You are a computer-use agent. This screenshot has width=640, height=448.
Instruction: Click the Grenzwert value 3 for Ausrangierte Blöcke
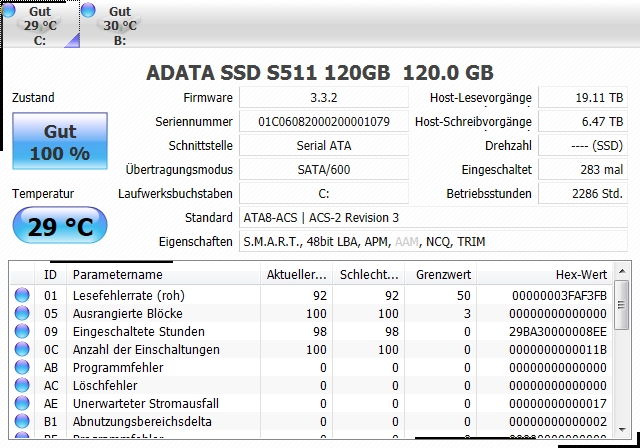[x=467, y=313]
